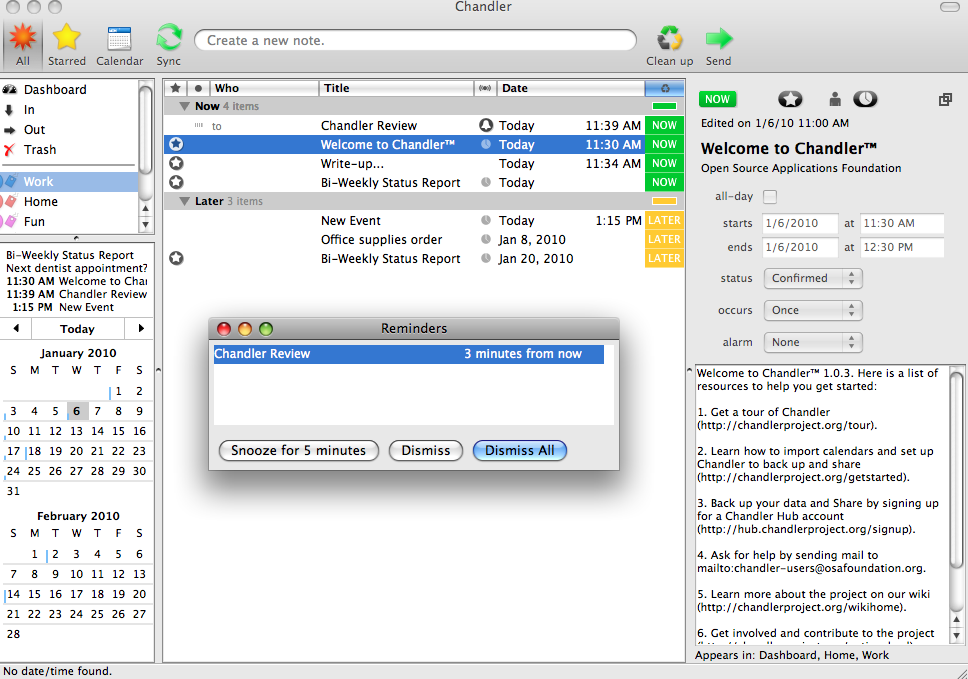Screen dimensions: 968x679
Task: Toggle star on Write-up... row
Action: tap(176, 164)
